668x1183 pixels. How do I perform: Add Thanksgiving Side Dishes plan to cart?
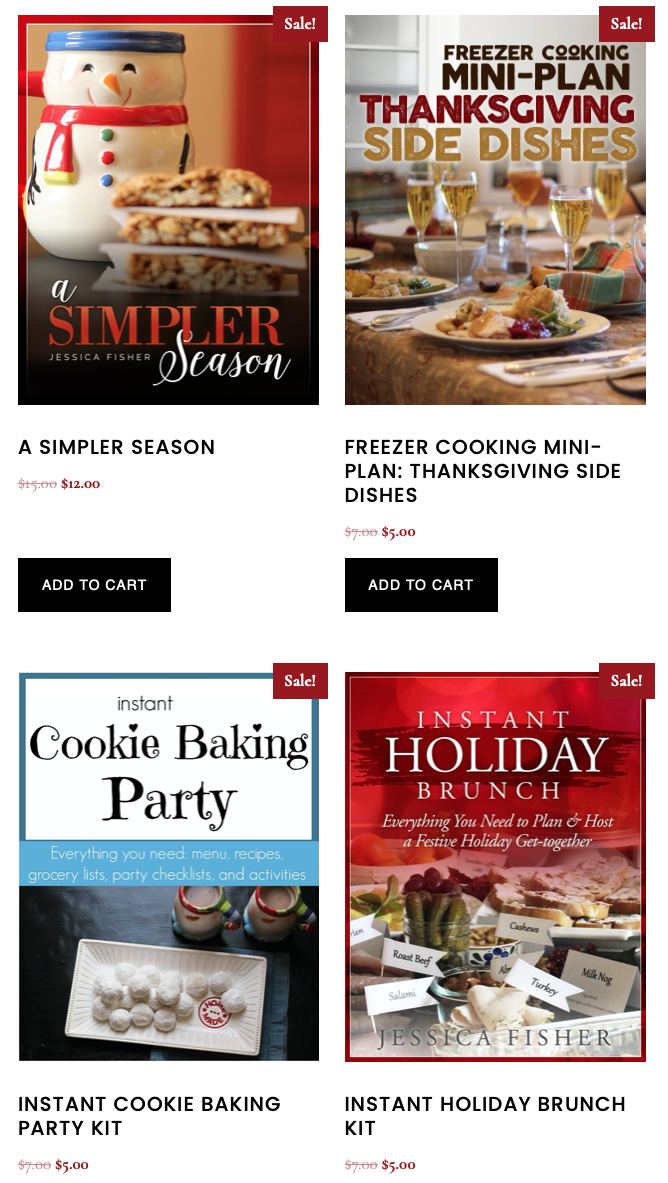pos(421,585)
